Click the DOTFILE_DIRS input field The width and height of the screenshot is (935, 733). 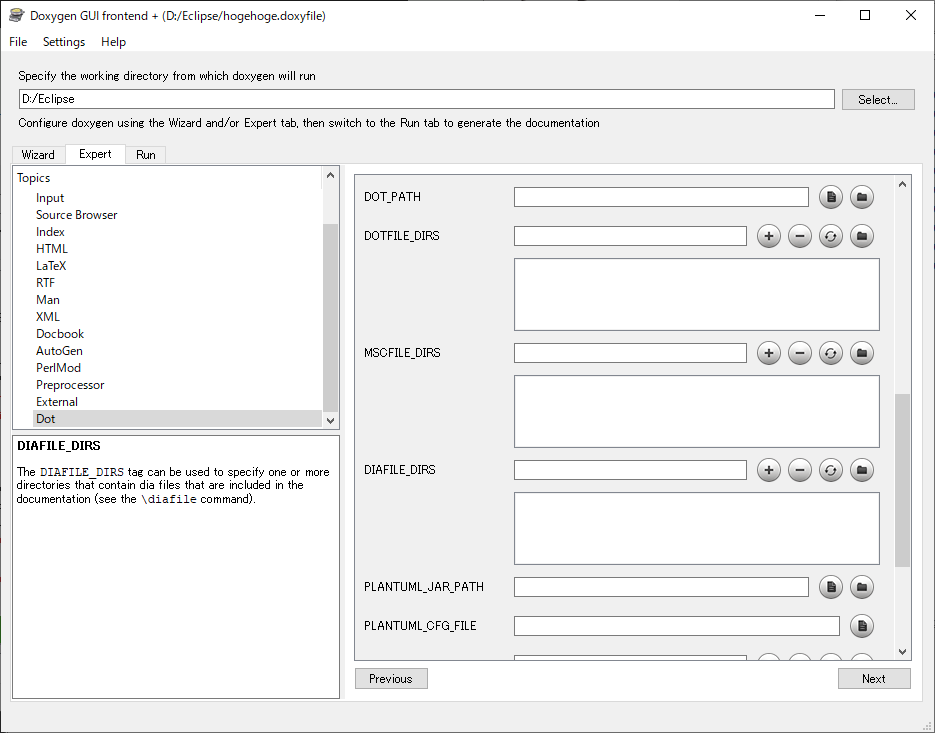630,236
